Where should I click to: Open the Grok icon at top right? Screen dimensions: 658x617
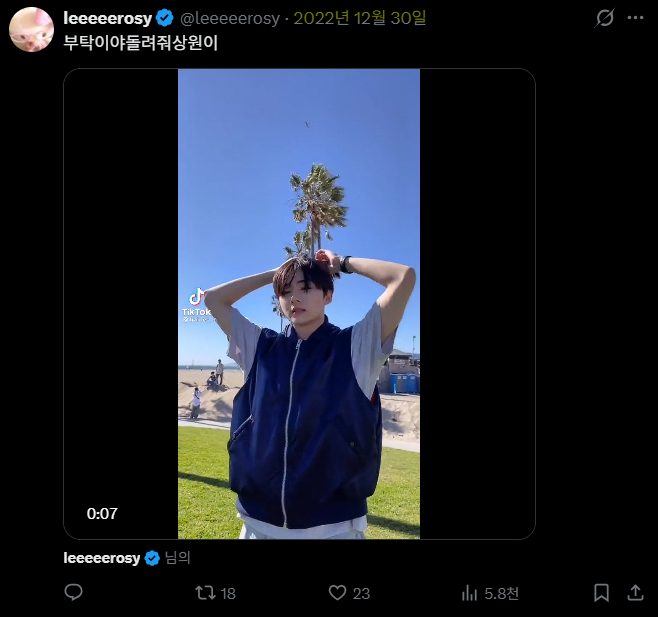click(605, 18)
